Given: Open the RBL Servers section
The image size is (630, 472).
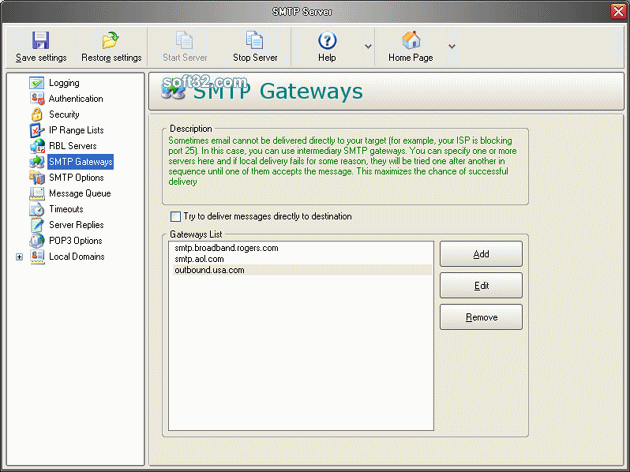Looking at the screenshot, I should (x=73, y=146).
